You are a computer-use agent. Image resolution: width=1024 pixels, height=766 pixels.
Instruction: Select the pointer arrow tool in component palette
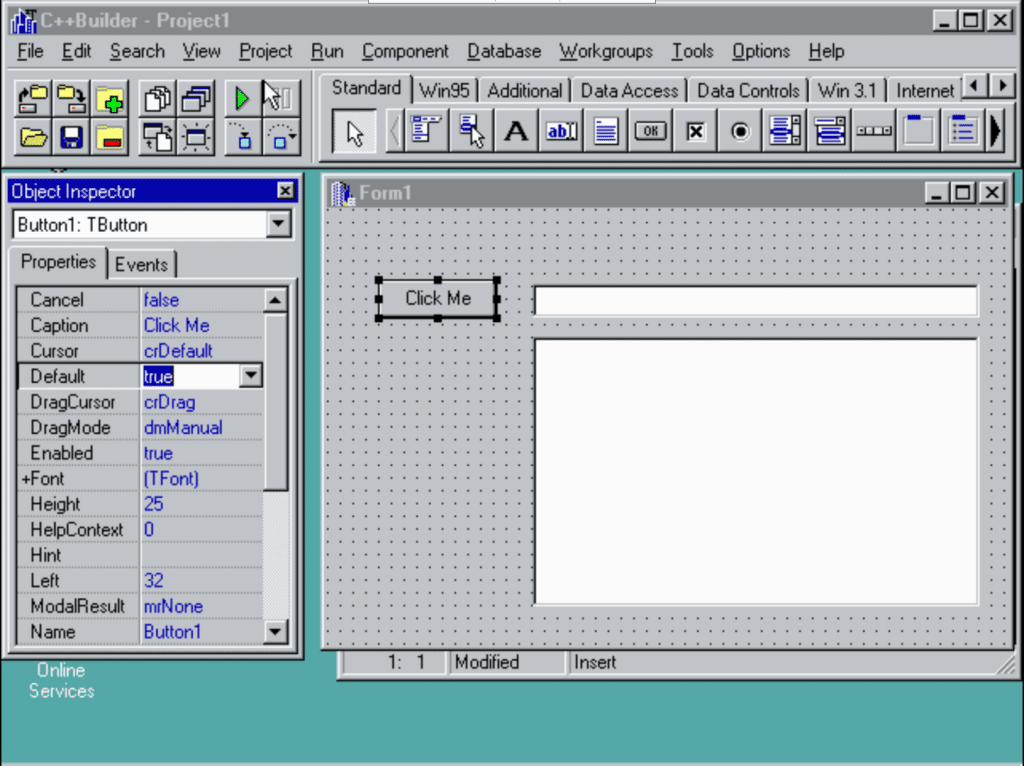tap(355, 133)
